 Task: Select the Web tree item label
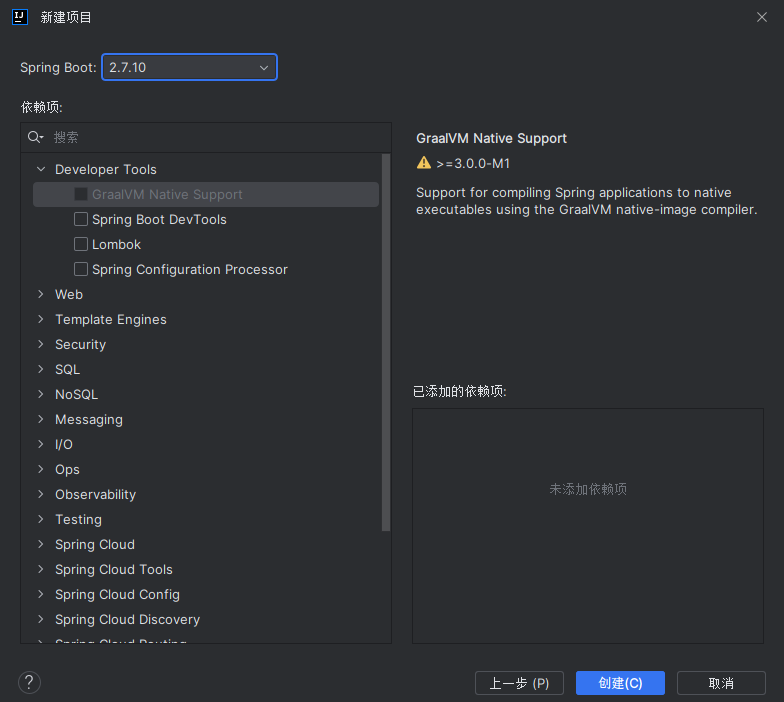69,294
